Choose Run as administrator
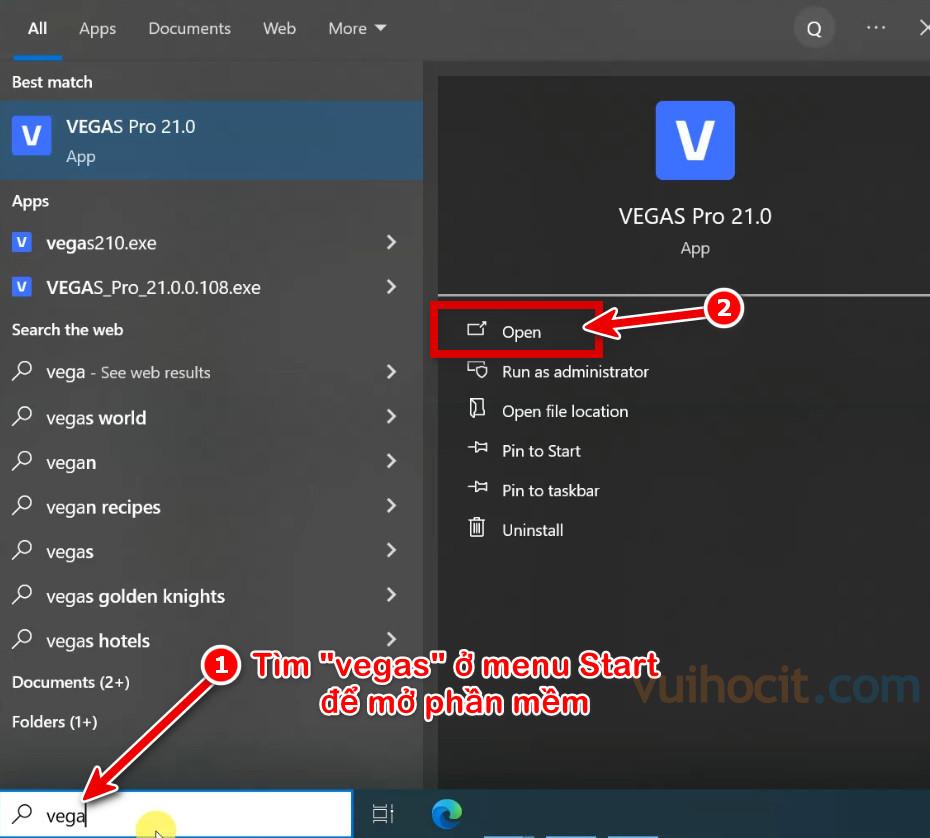Screen dimensions: 930x838 574,371
